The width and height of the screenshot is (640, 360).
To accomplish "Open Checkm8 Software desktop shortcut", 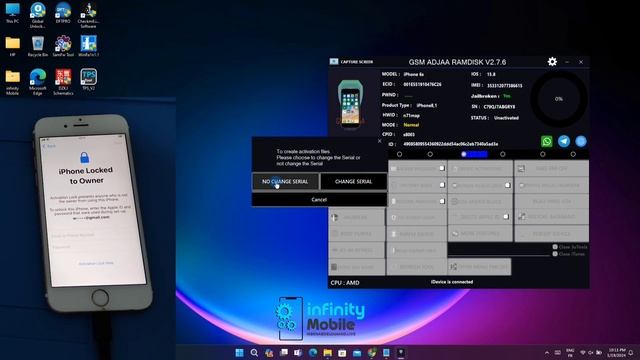I will click(88, 15).
